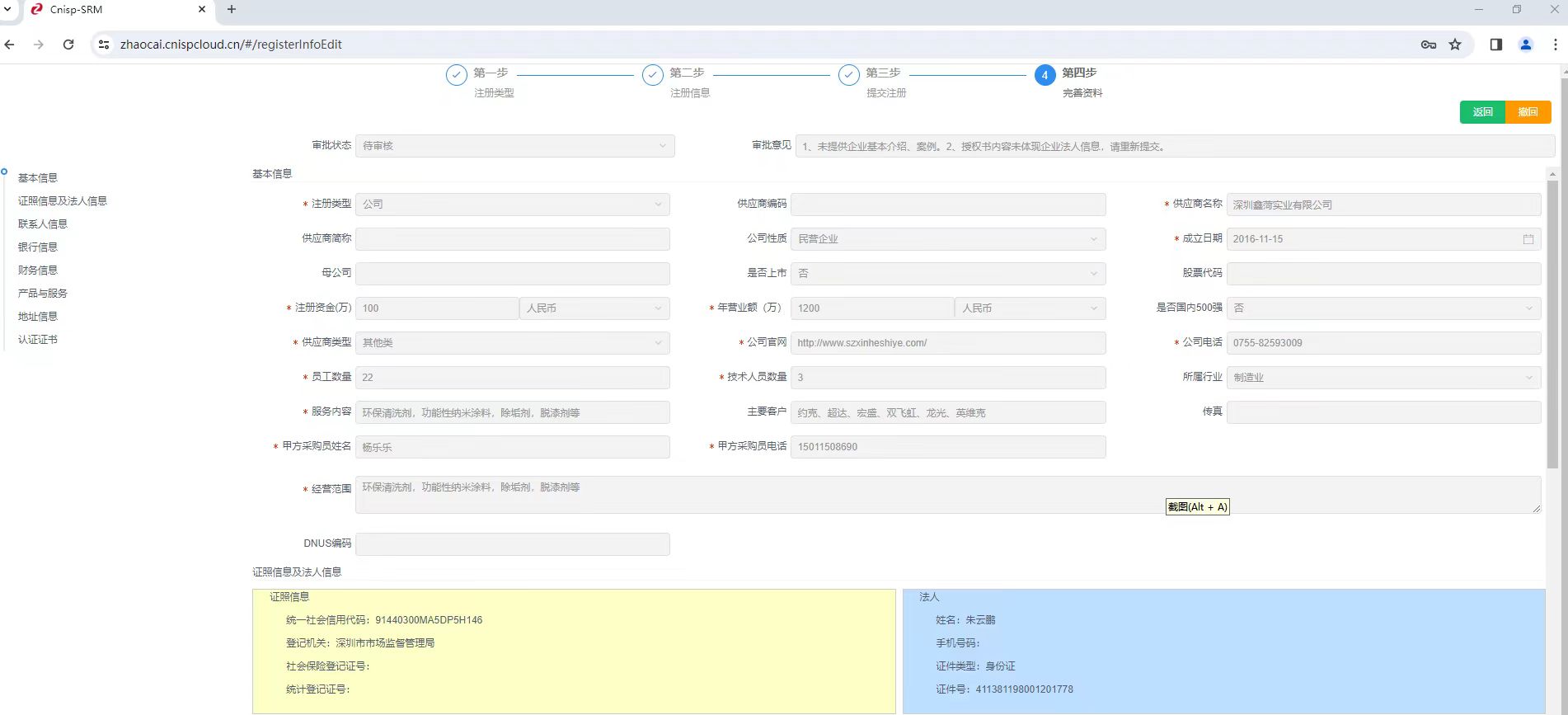This screenshot has height=715, width=1568.
Task: Click the orange 撤回 button
Action: click(1528, 112)
